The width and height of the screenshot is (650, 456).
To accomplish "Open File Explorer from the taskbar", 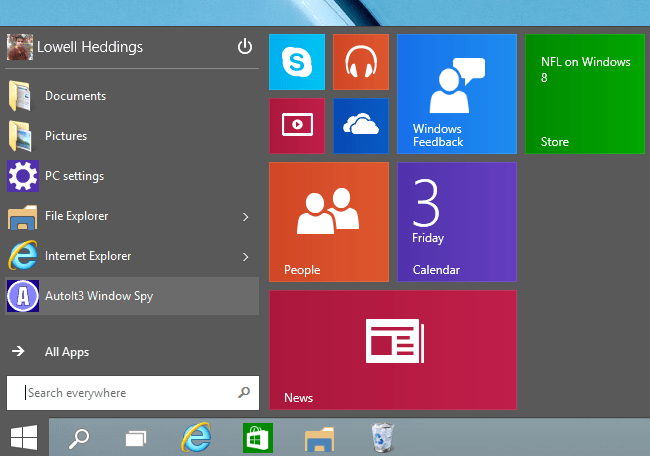I will pyautogui.click(x=319, y=439).
